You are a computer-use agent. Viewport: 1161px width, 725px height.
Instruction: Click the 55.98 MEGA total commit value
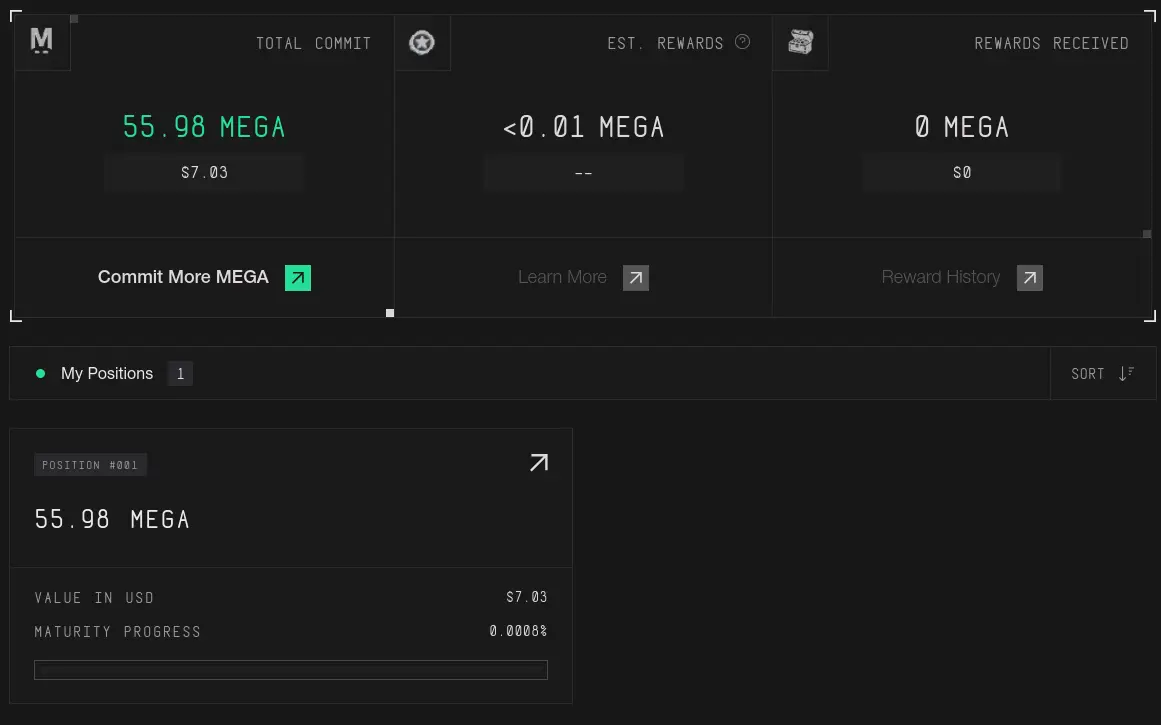pos(204,127)
